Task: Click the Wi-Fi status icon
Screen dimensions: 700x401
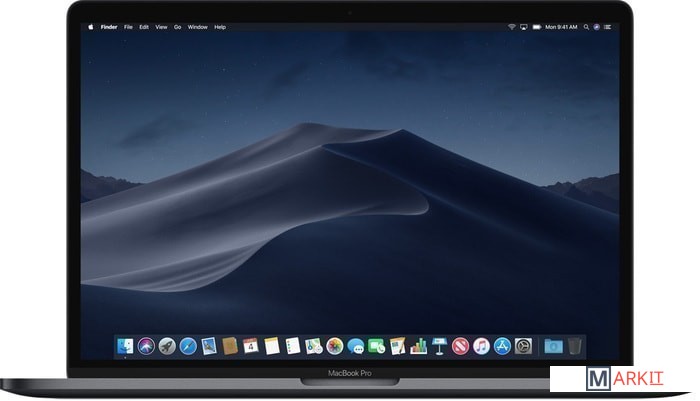Action: click(x=510, y=26)
